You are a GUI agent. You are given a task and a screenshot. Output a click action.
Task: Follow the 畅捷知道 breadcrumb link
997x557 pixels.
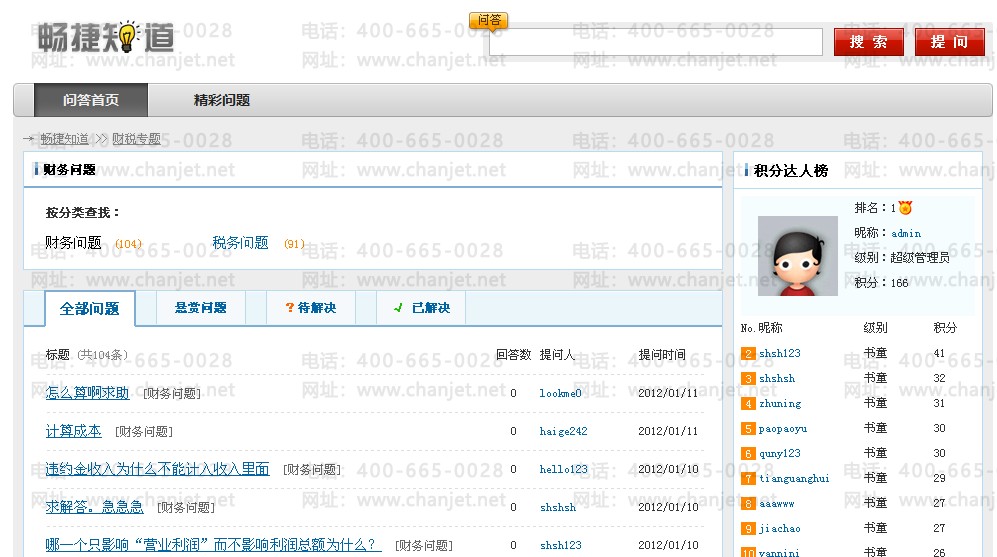pos(65,139)
